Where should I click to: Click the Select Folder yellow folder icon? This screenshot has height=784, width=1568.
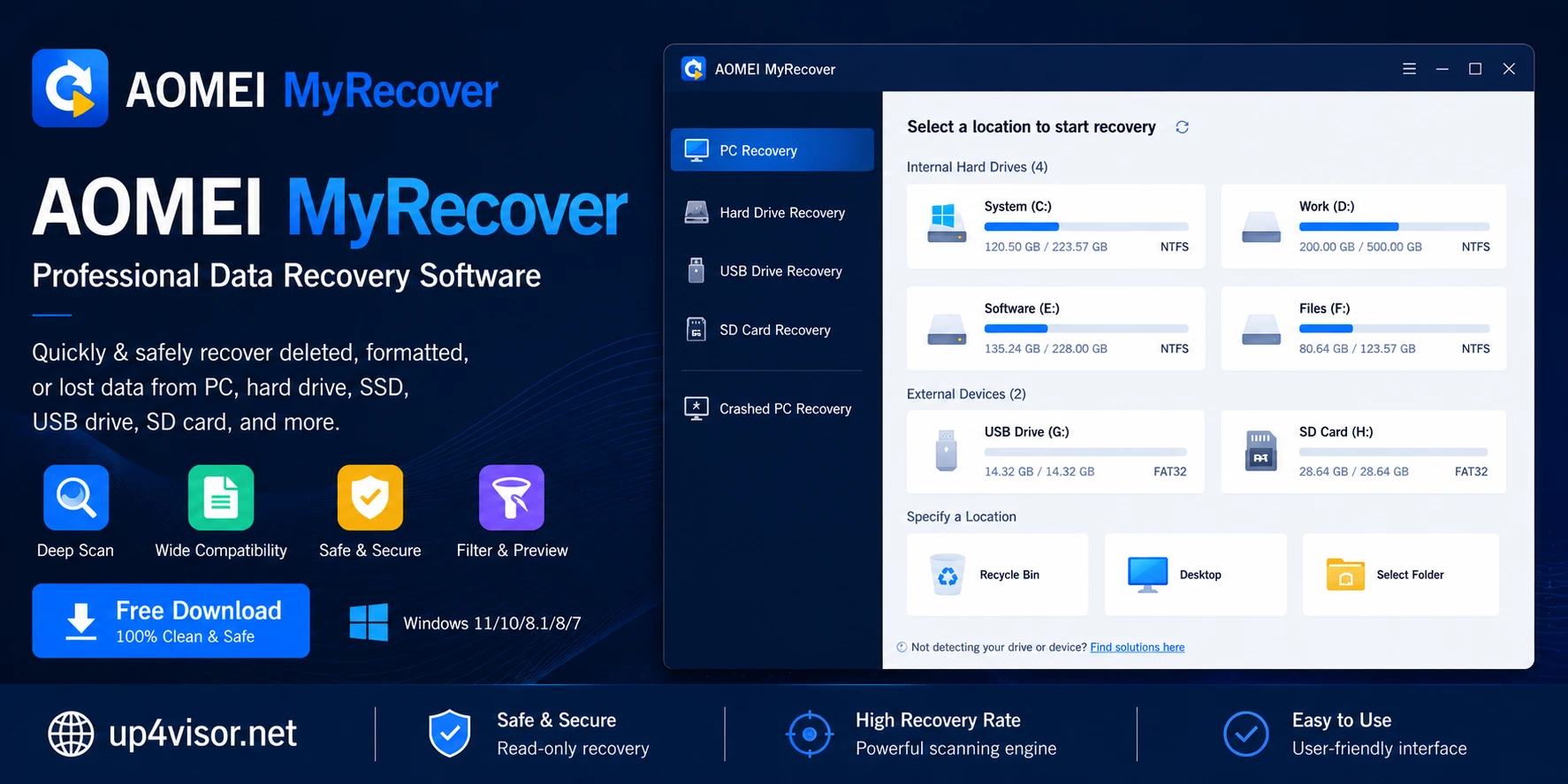tap(1345, 575)
